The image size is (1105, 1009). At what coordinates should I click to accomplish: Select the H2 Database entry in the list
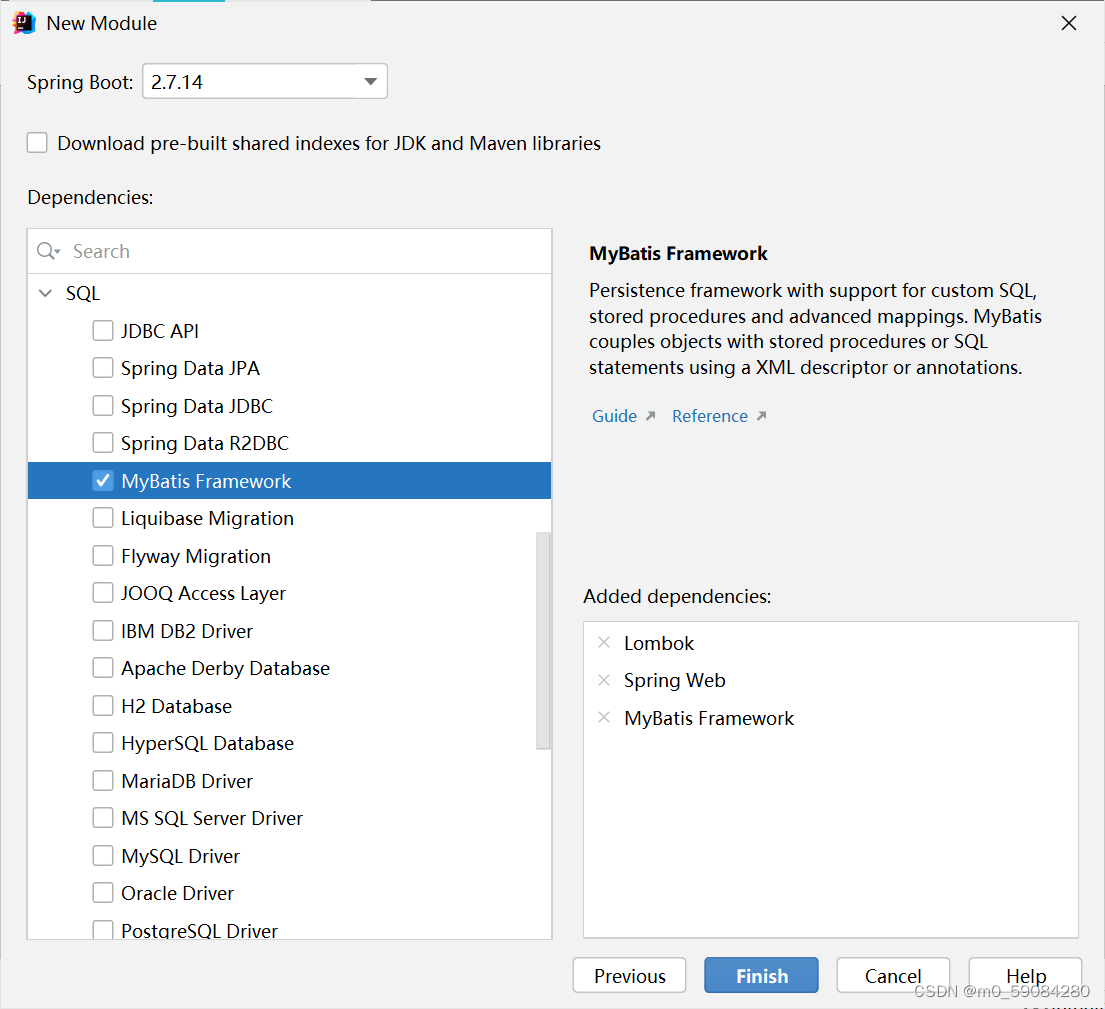176,705
